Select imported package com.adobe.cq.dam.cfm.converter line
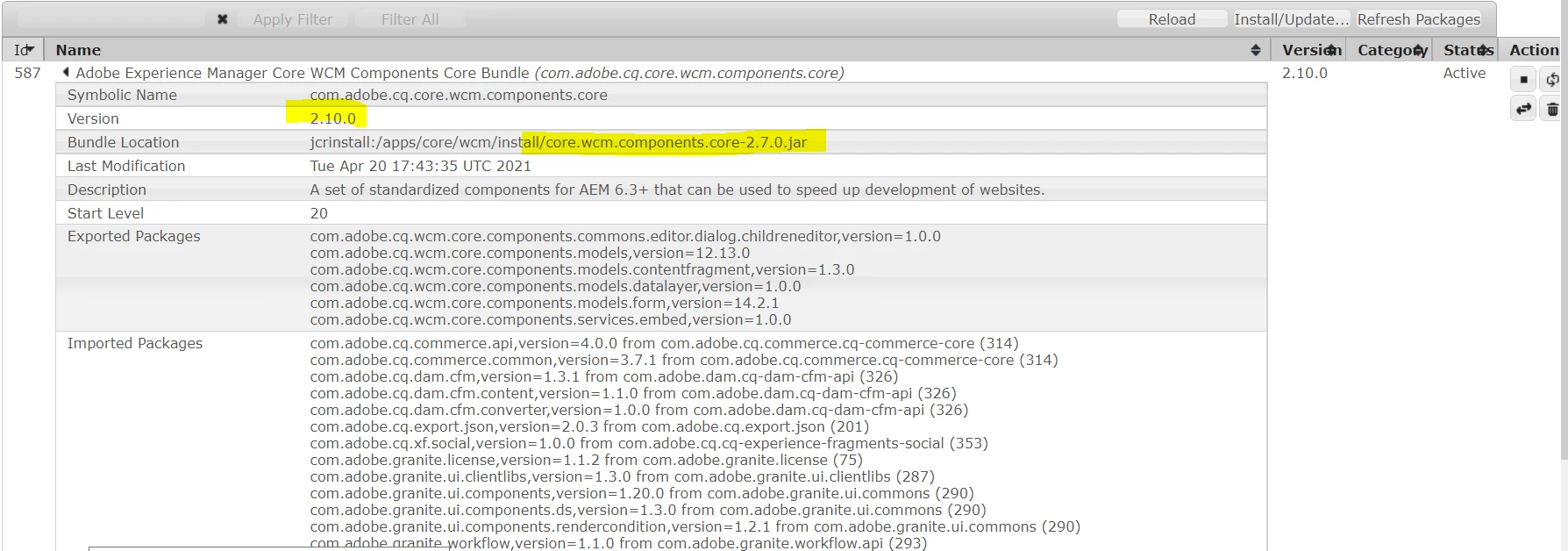1568x551 pixels. point(638,410)
